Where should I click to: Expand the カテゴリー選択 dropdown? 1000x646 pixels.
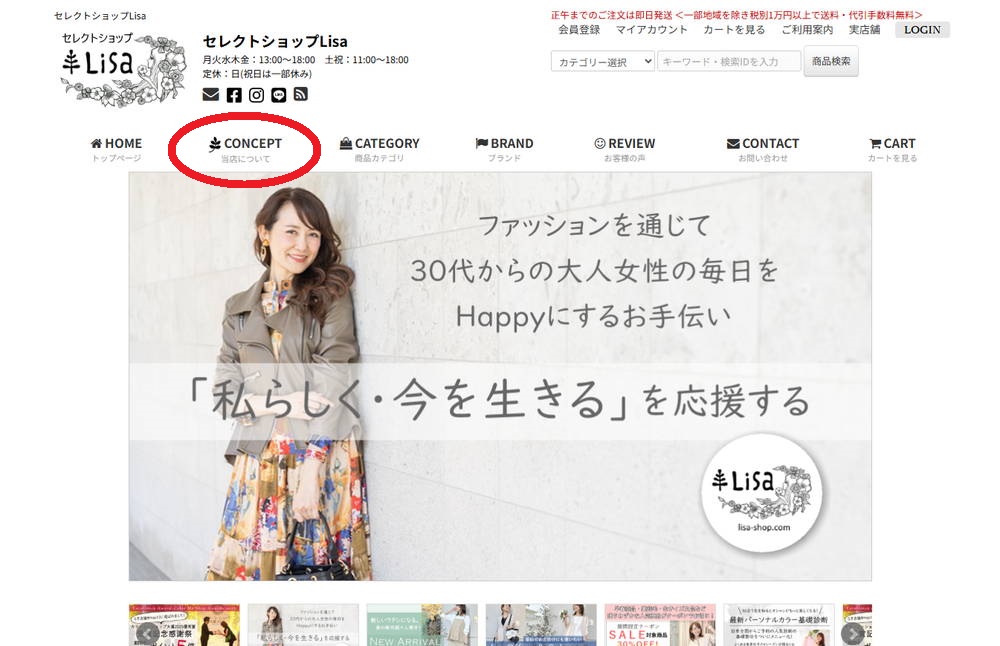603,62
